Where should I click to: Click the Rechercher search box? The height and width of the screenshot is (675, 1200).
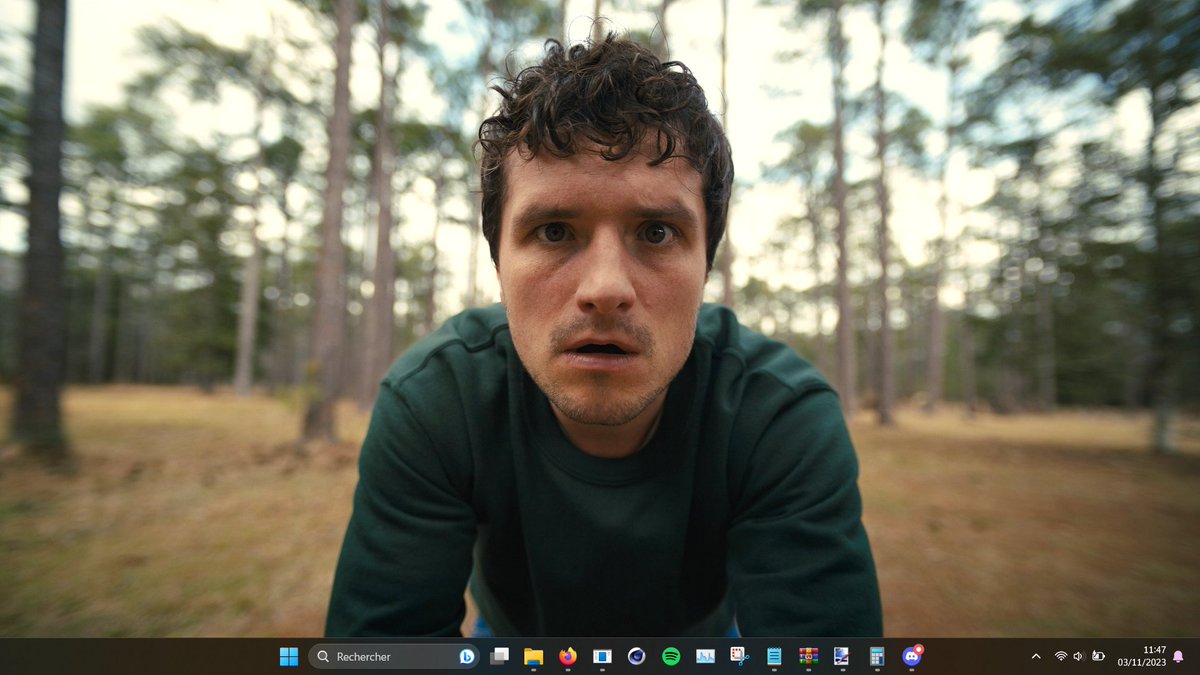coord(394,656)
